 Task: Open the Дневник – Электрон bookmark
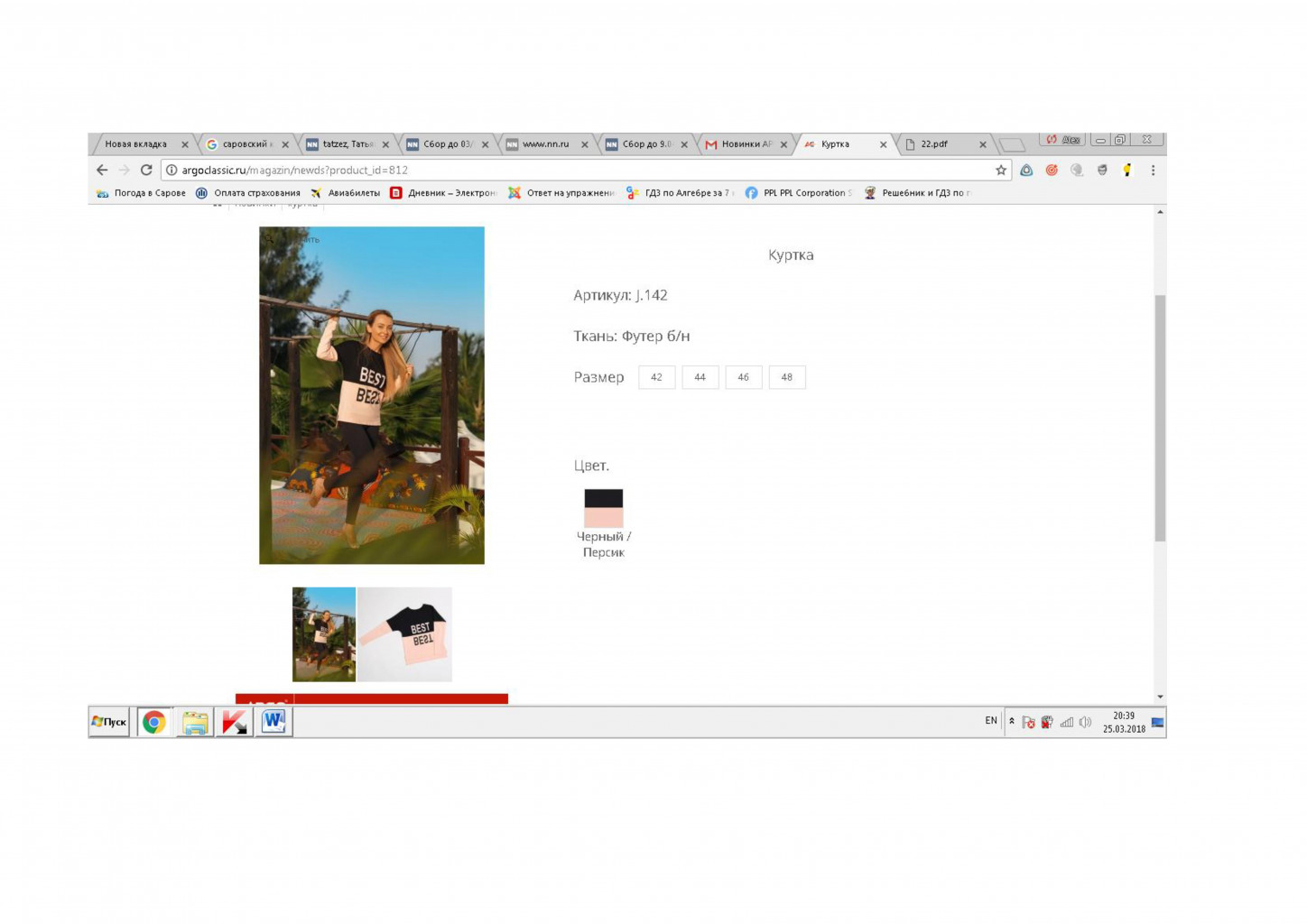(443, 193)
